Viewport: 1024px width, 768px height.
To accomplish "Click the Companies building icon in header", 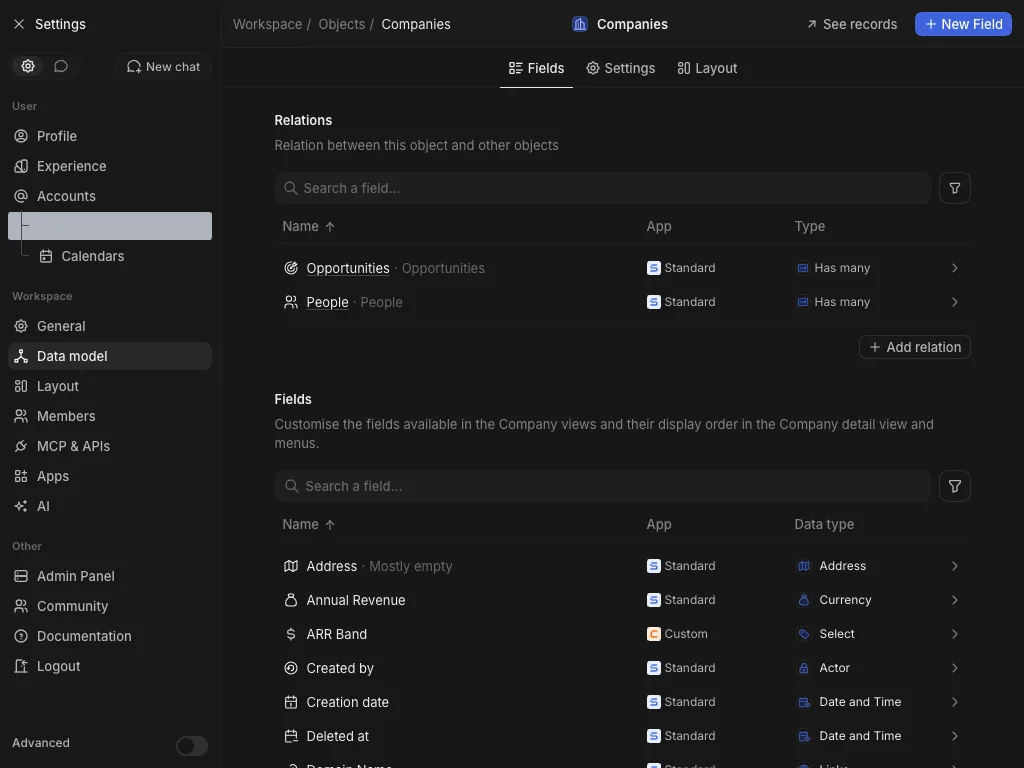I will [580, 24].
